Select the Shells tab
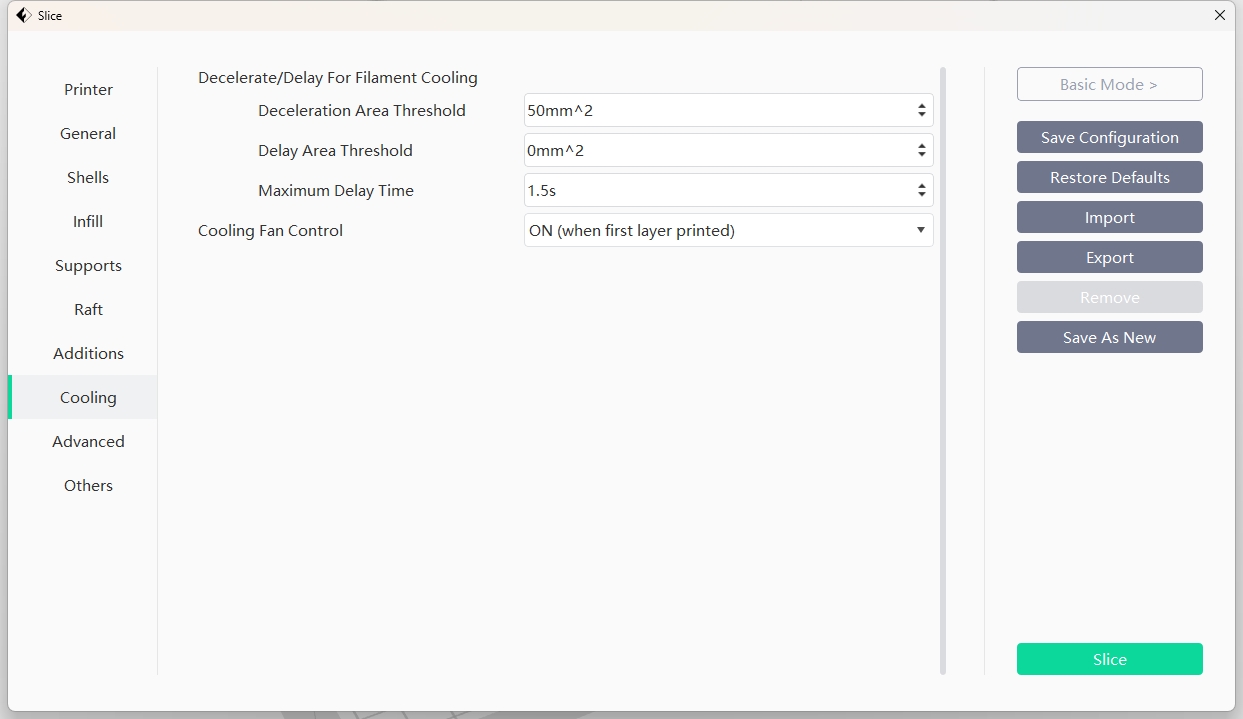The height and width of the screenshot is (719, 1243). point(88,178)
